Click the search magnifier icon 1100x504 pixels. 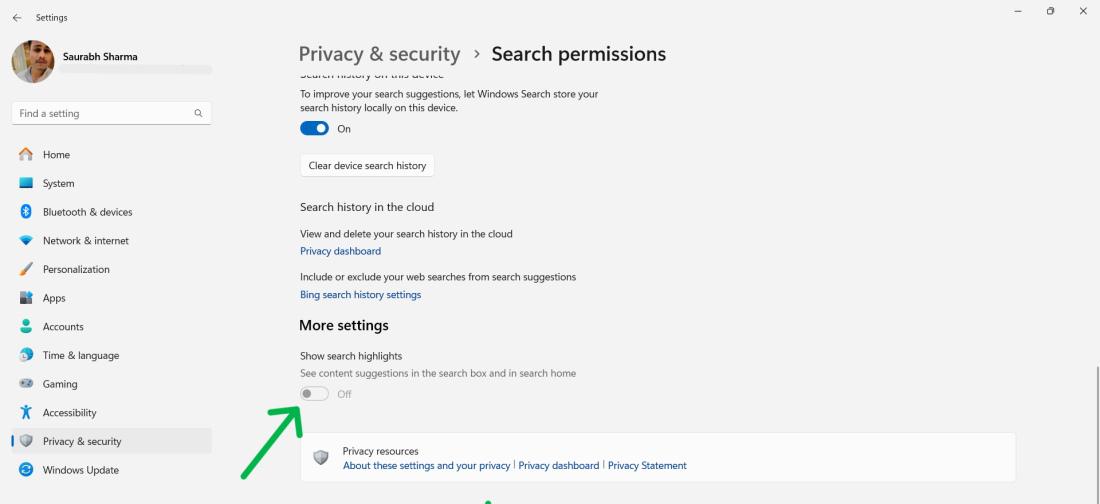click(x=198, y=114)
